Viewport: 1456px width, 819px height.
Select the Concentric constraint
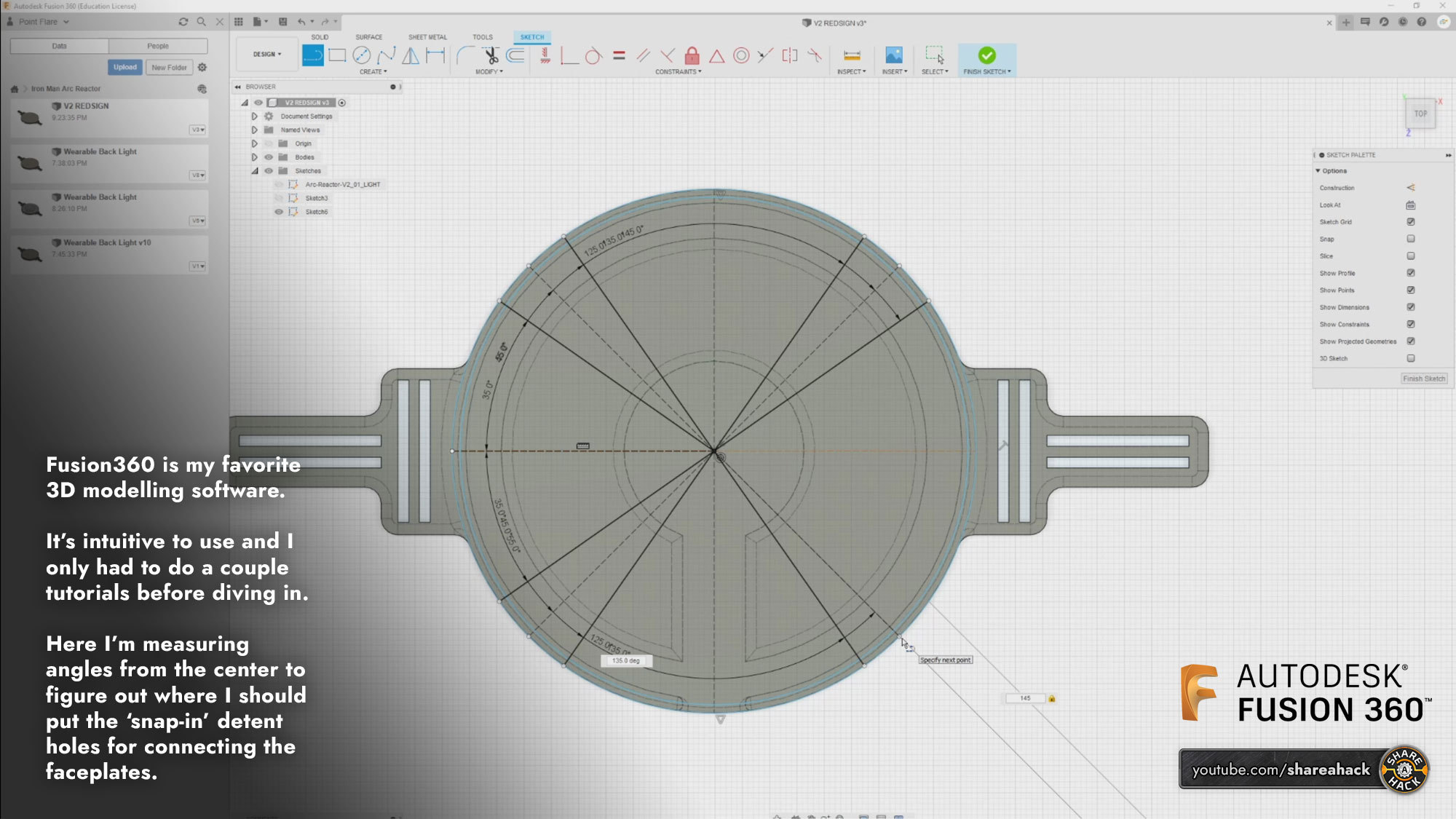coord(740,55)
